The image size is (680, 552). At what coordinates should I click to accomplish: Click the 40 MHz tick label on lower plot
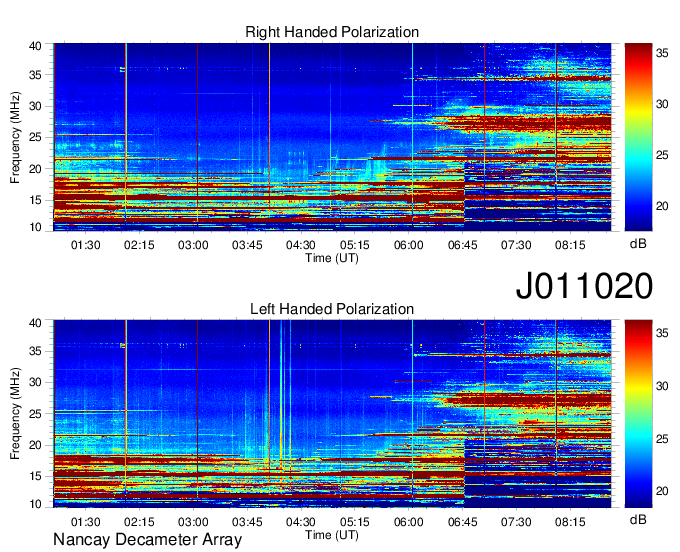coord(35,323)
